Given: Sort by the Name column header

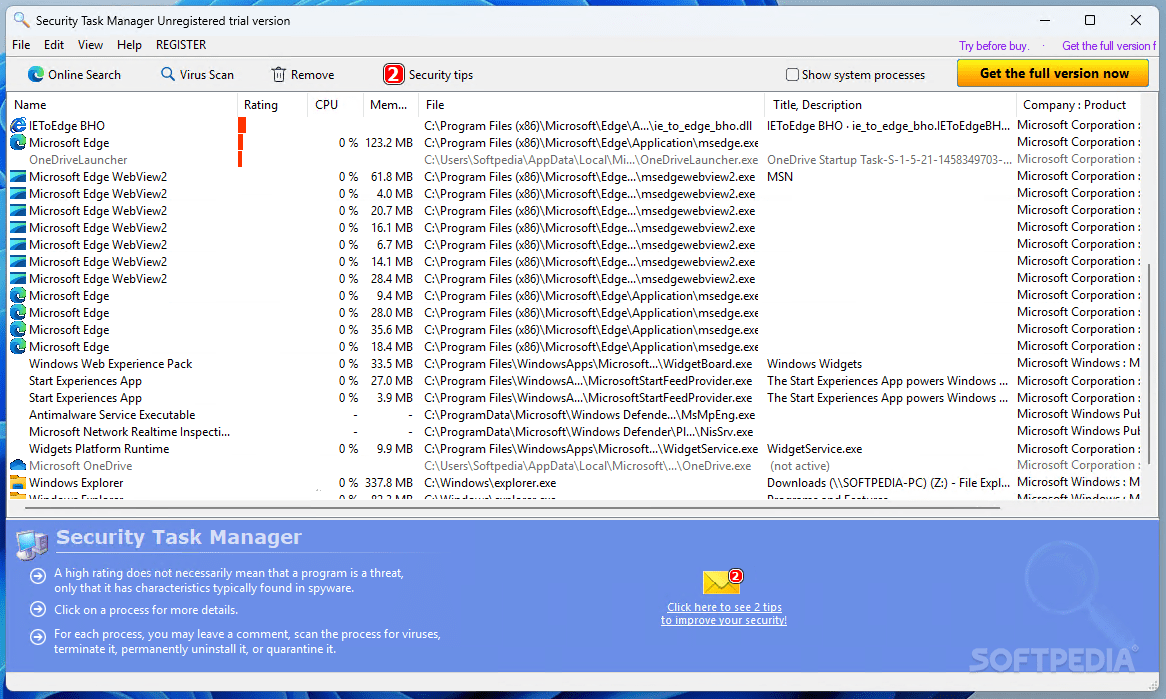Looking at the screenshot, I should click(x=122, y=105).
